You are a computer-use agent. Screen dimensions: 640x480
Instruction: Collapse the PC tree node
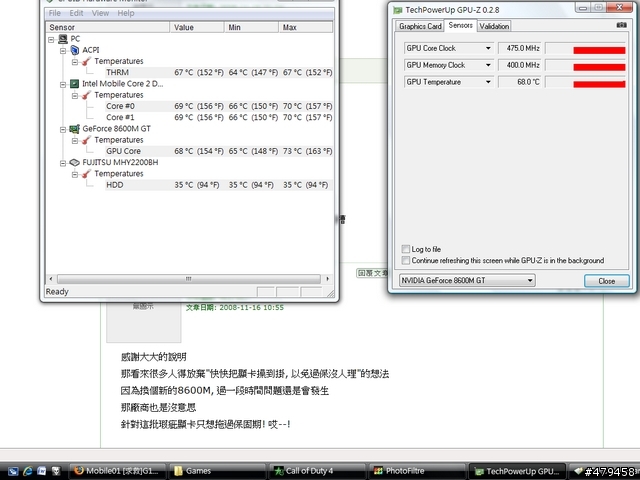pyautogui.click(x=51, y=40)
